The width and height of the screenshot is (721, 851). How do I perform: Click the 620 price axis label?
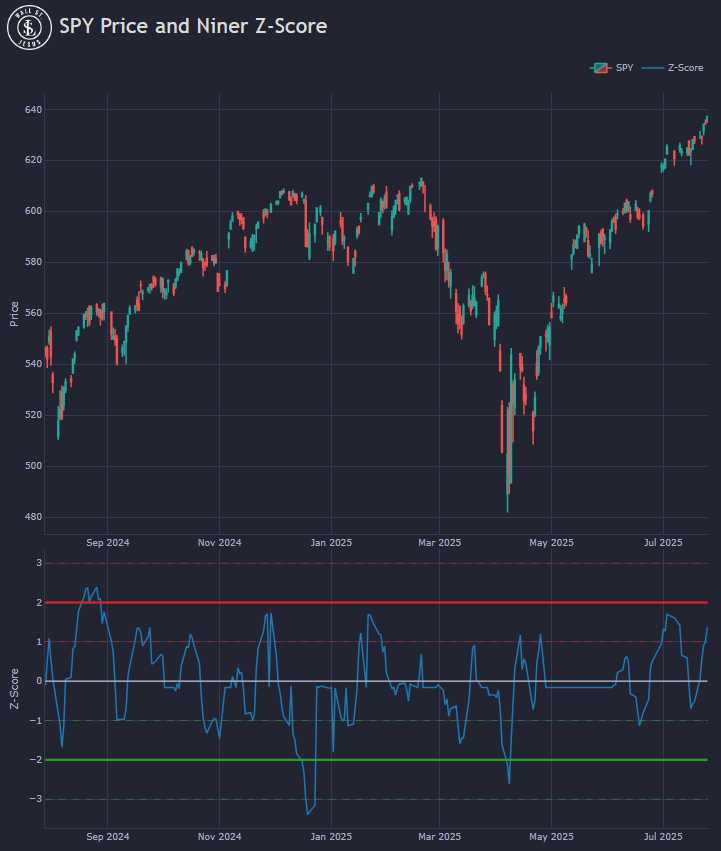pyautogui.click(x=33, y=160)
